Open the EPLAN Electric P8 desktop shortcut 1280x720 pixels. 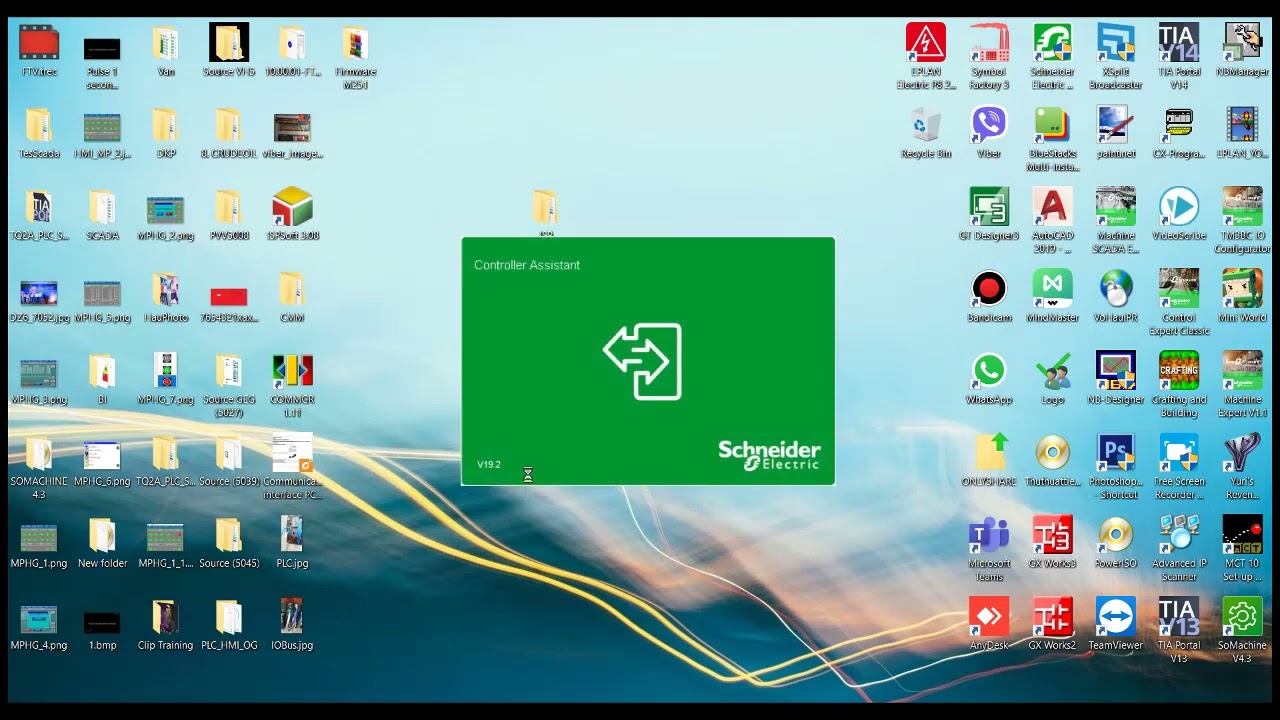tap(926, 43)
